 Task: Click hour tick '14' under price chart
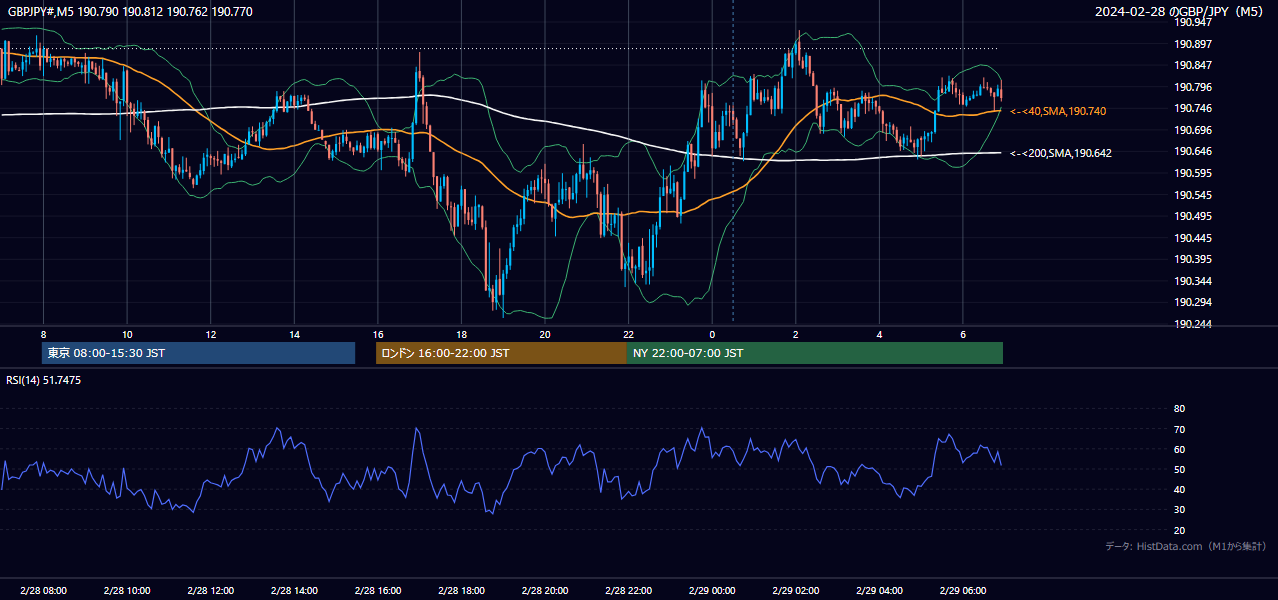pos(294,334)
